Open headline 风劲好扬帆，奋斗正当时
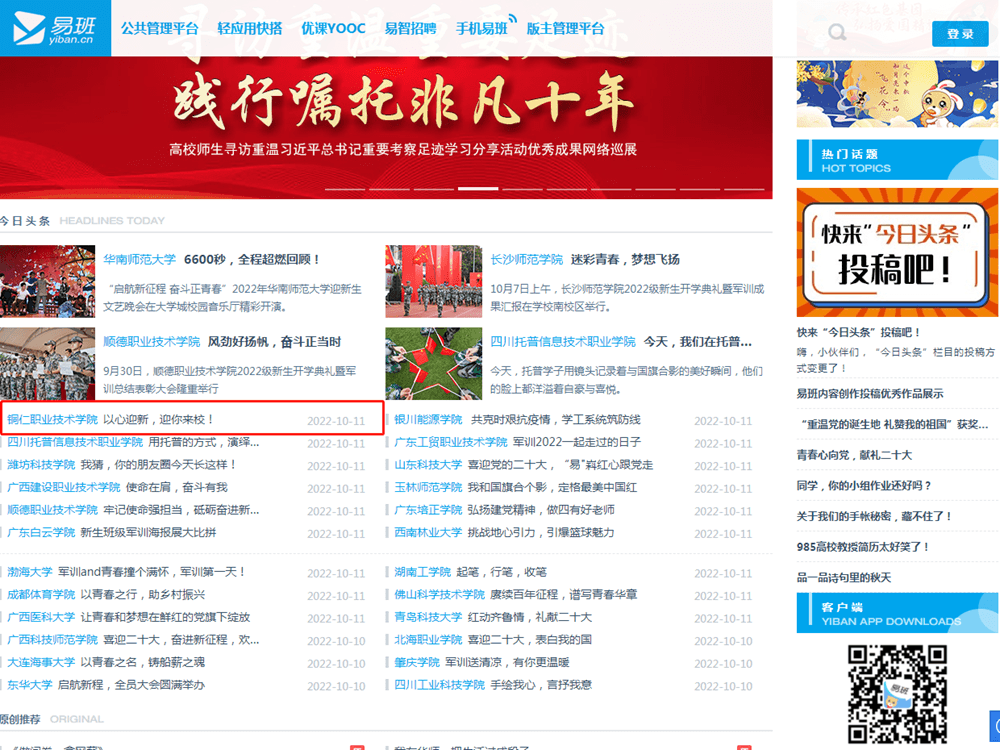Image resolution: width=1000 pixels, height=750 pixels. click(x=274, y=342)
